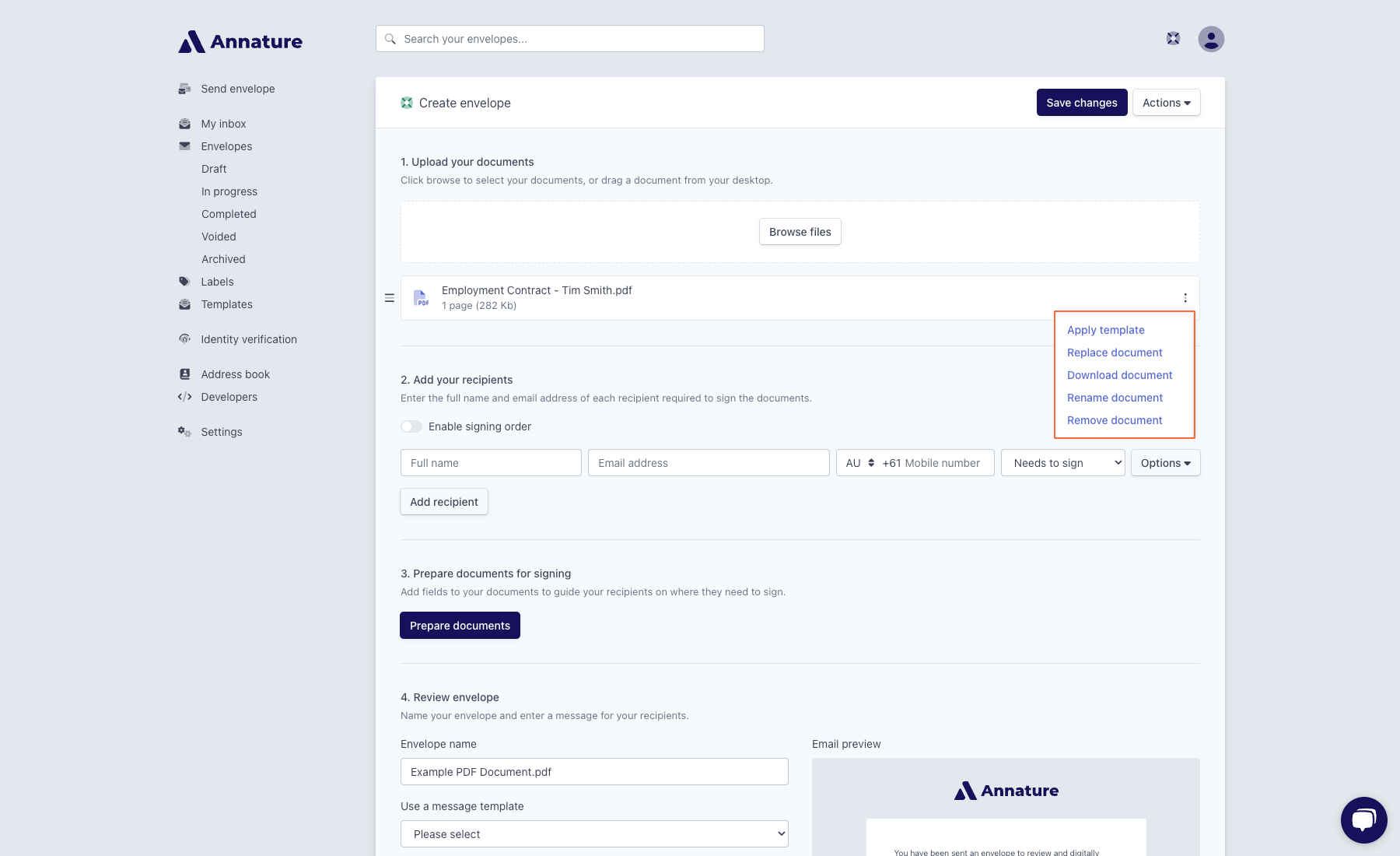Choose Download document from the menu
1400x856 pixels.
pyautogui.click(x=1120, y=375)
